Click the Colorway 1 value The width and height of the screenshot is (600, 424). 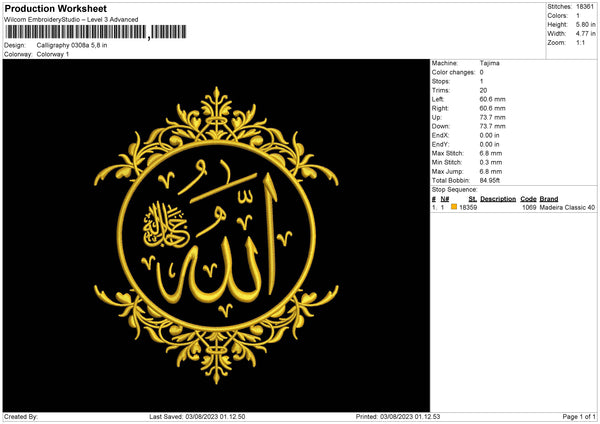point(53,54)
